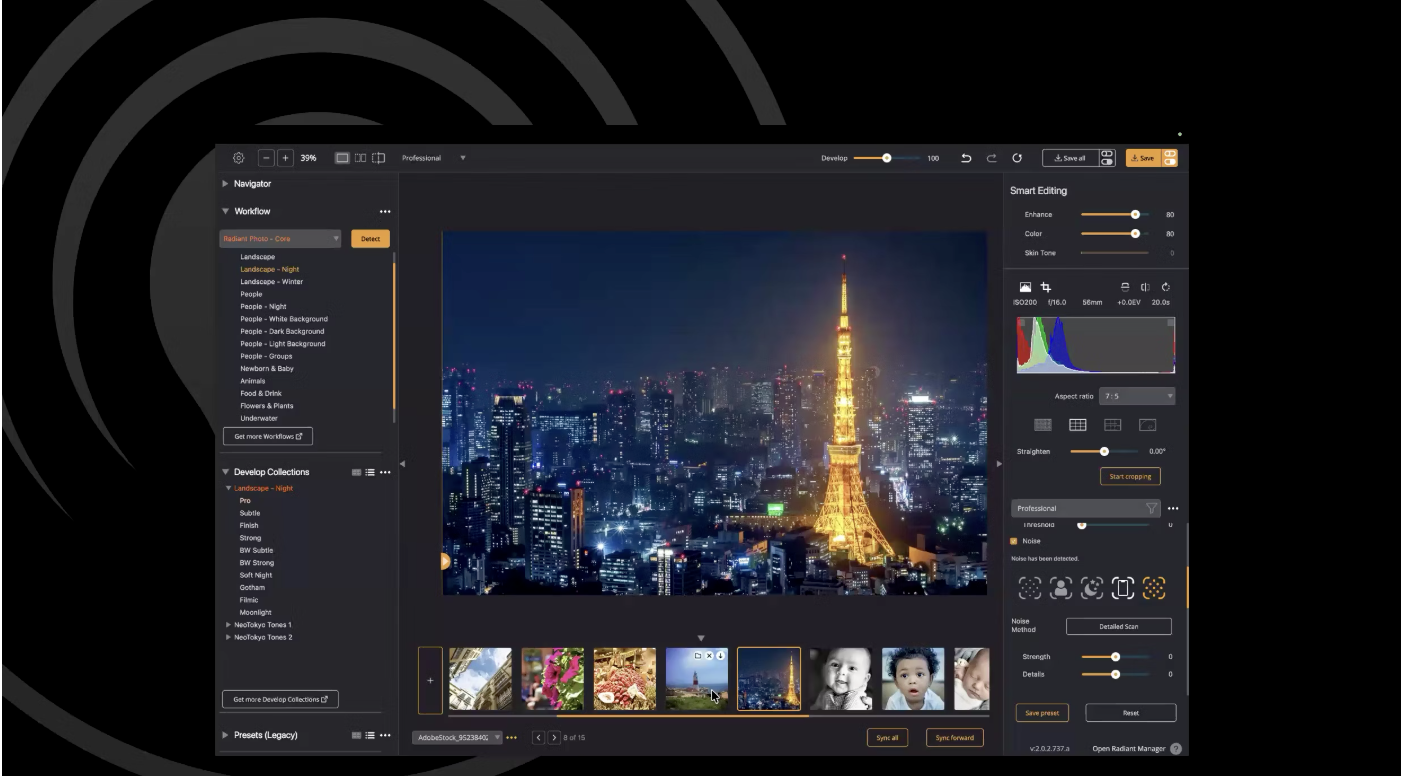Click the Enhance slider handle
The height and width of the screenshot is (776, 1401).
1135,214
